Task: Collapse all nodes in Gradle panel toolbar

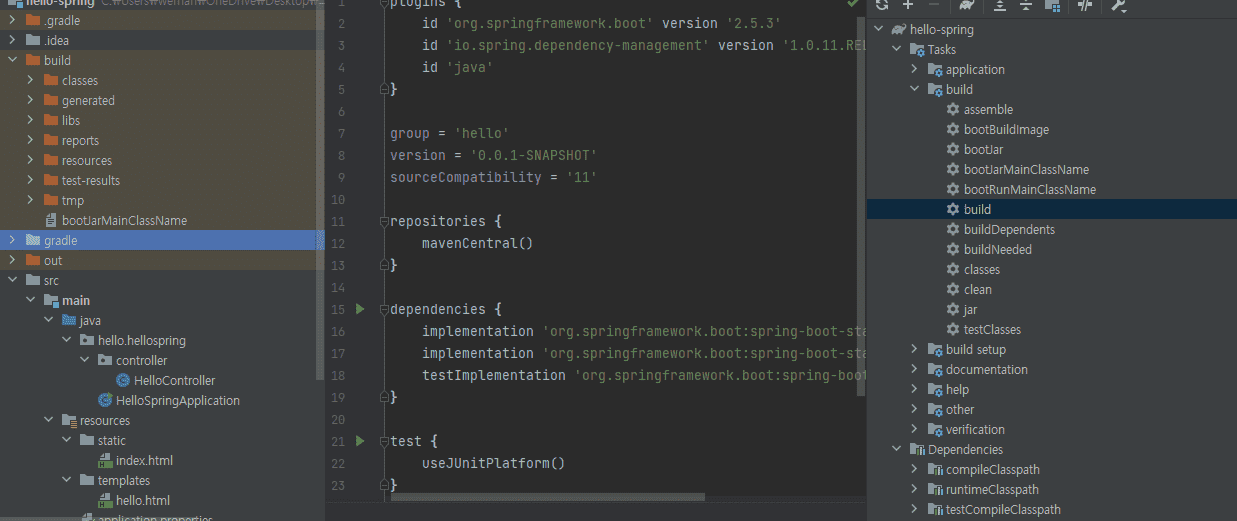Action: click(x=1025, y=5)
